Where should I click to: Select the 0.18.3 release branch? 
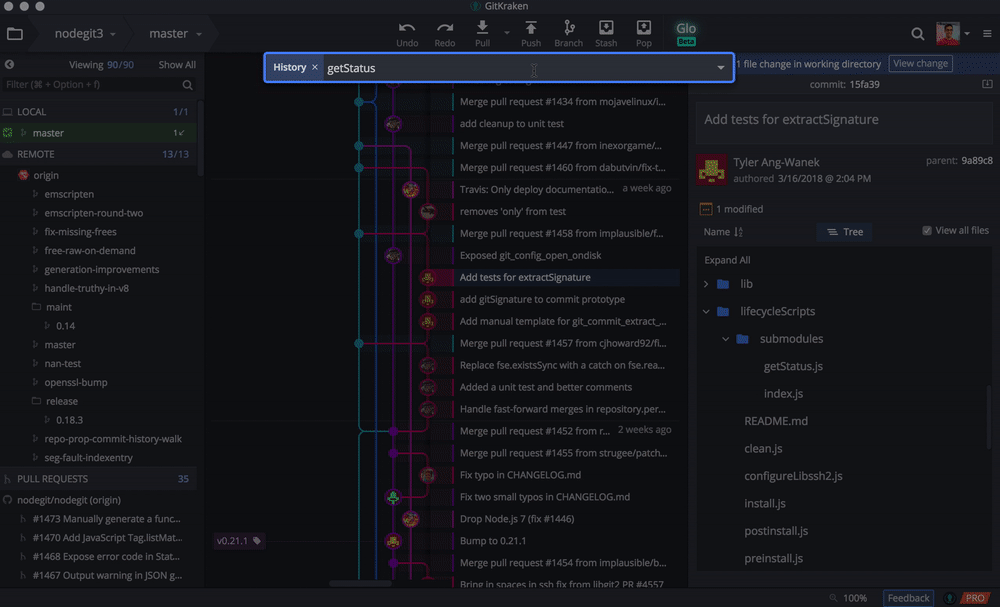tap(69, 420)
